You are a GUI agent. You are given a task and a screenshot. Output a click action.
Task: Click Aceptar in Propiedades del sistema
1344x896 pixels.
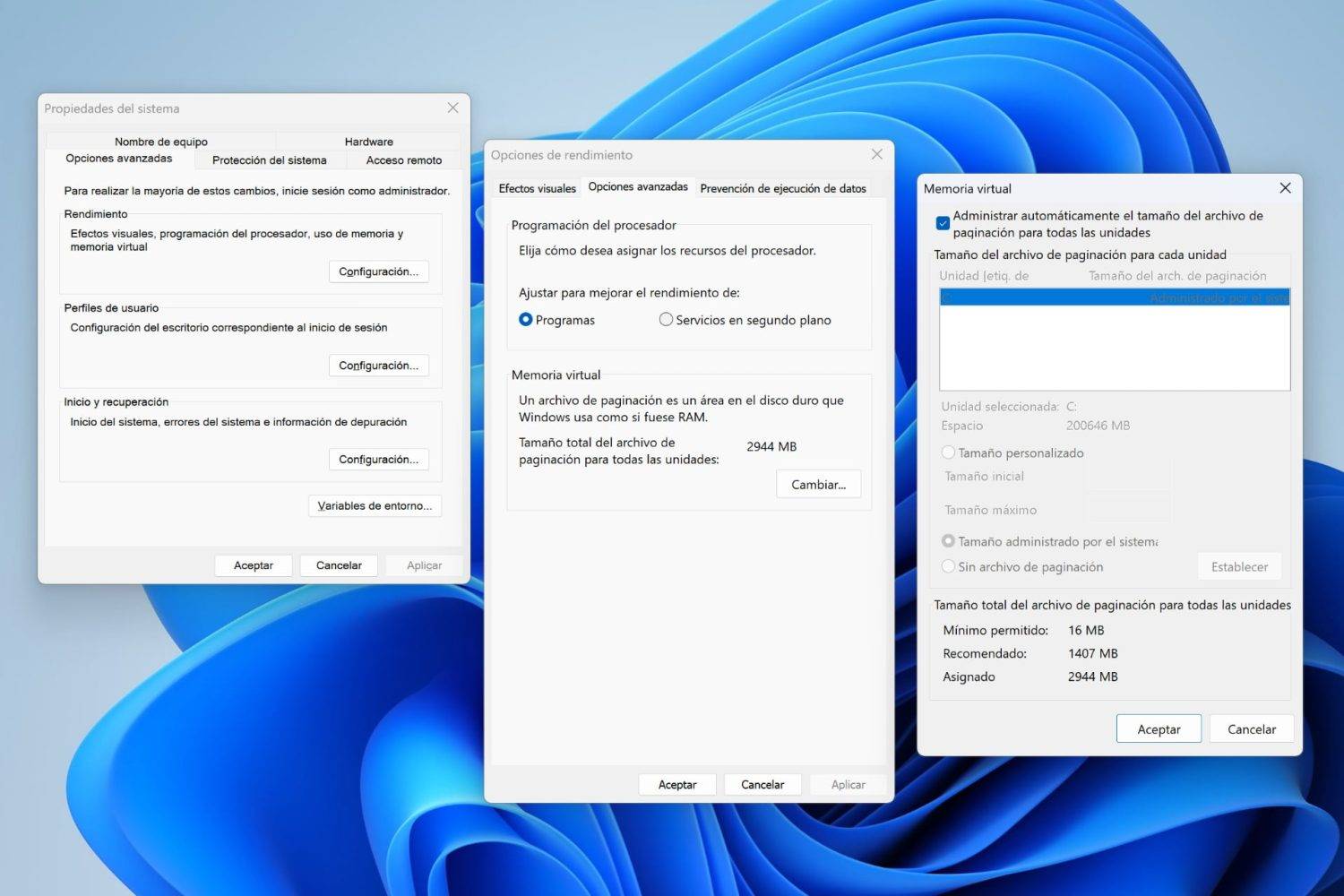click(254, 565)
